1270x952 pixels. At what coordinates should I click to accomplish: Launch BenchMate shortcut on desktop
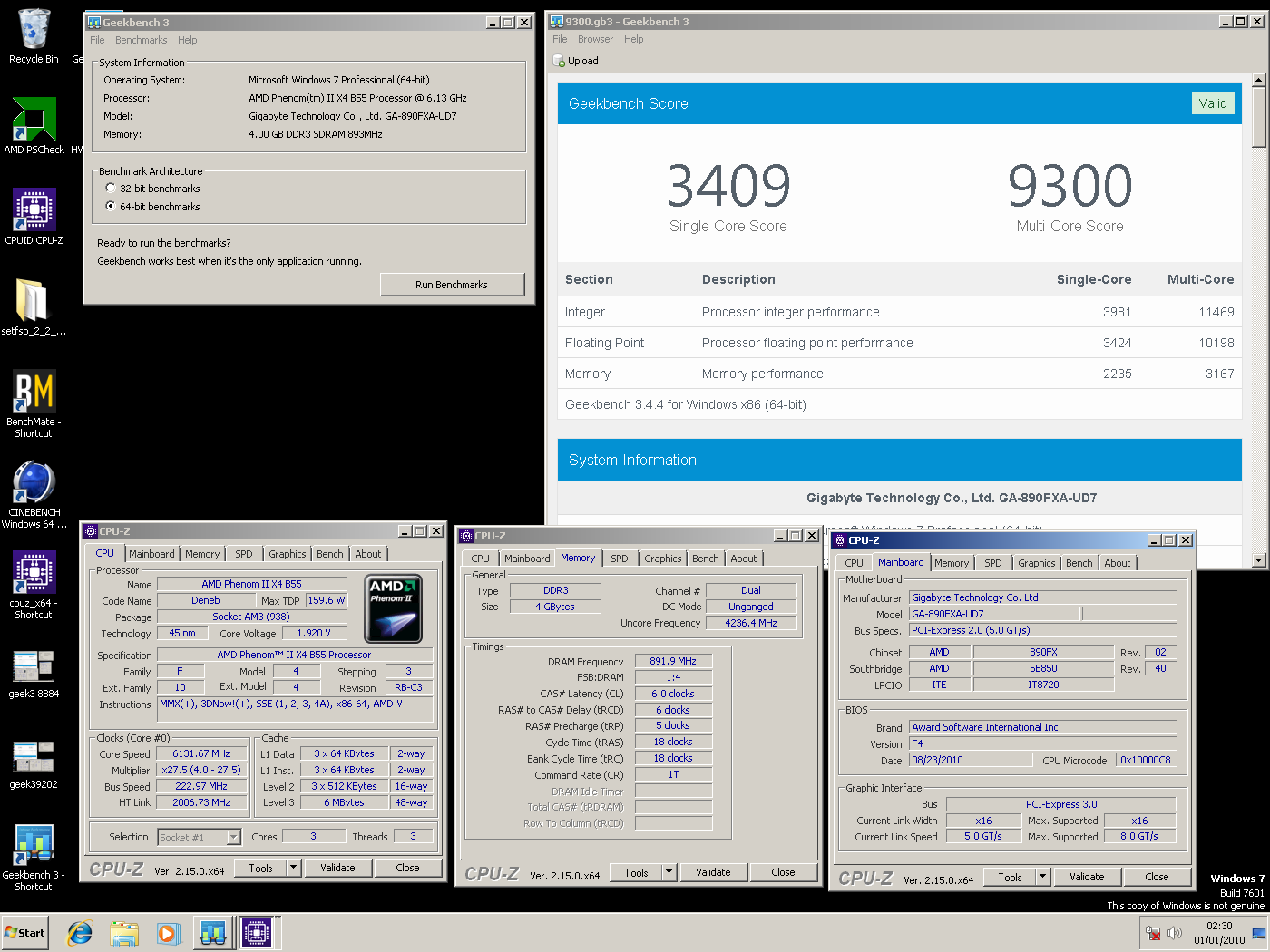point(34,403)
